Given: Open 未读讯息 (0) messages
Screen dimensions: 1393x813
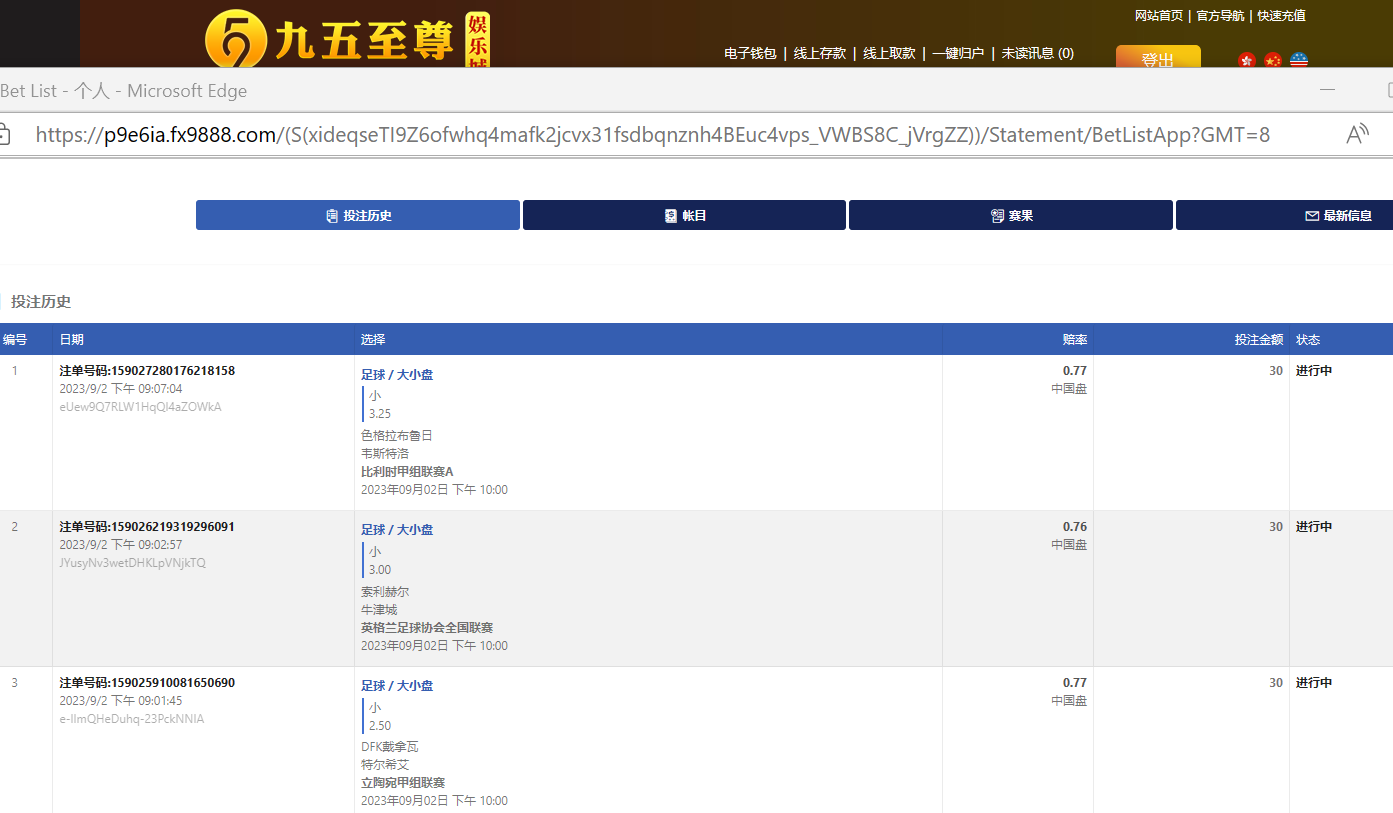Looking at the screenshot, I should tap(1038, 53).
